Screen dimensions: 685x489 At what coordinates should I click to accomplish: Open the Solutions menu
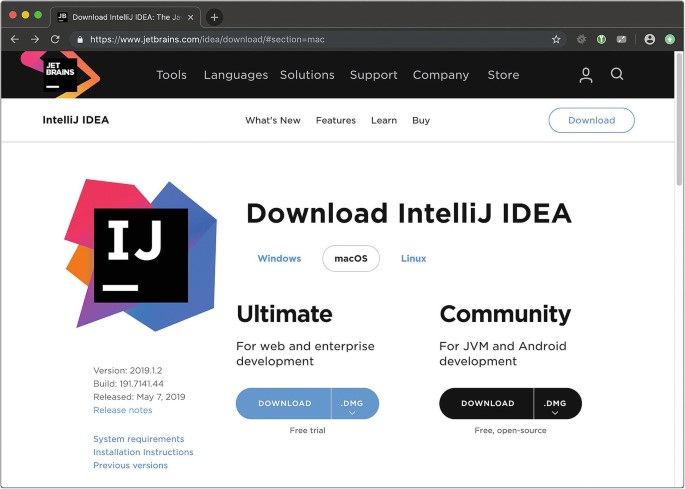click(x=307, y=75)
